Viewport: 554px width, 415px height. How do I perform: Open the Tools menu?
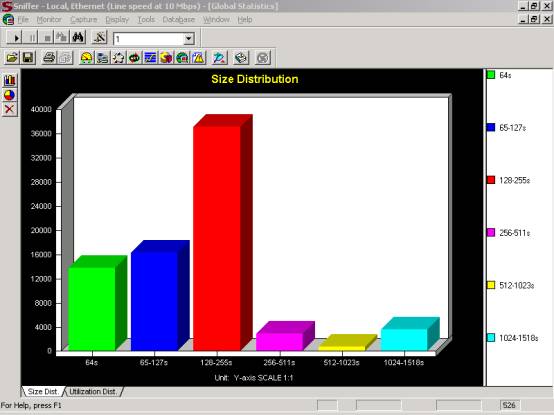[x=146, y=19]
